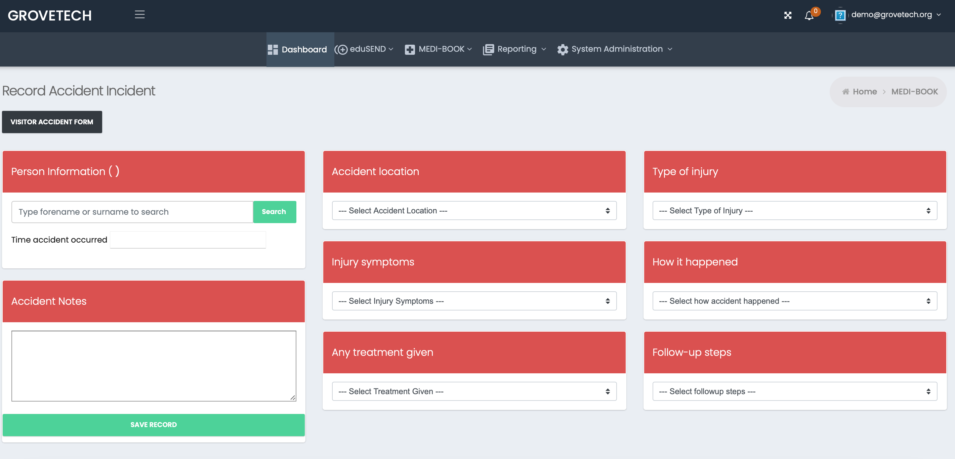
Task: Click the user avatar icon
Action: 841,15
